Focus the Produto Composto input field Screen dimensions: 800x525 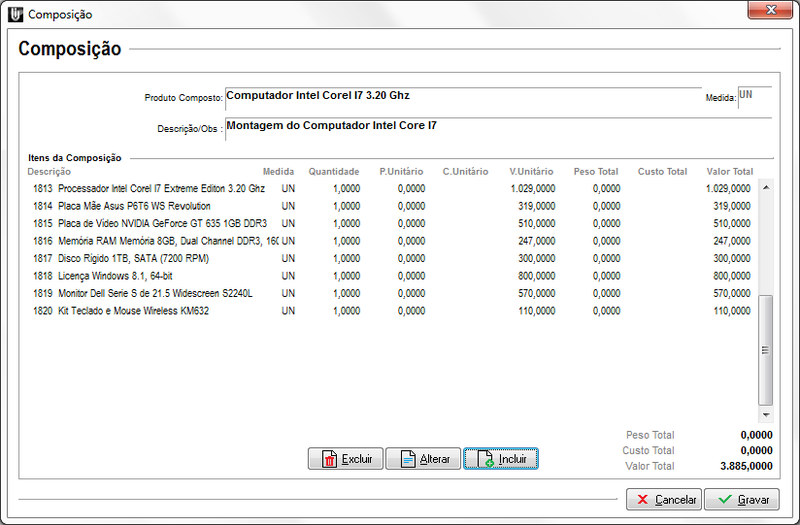(x=462, y=97)
